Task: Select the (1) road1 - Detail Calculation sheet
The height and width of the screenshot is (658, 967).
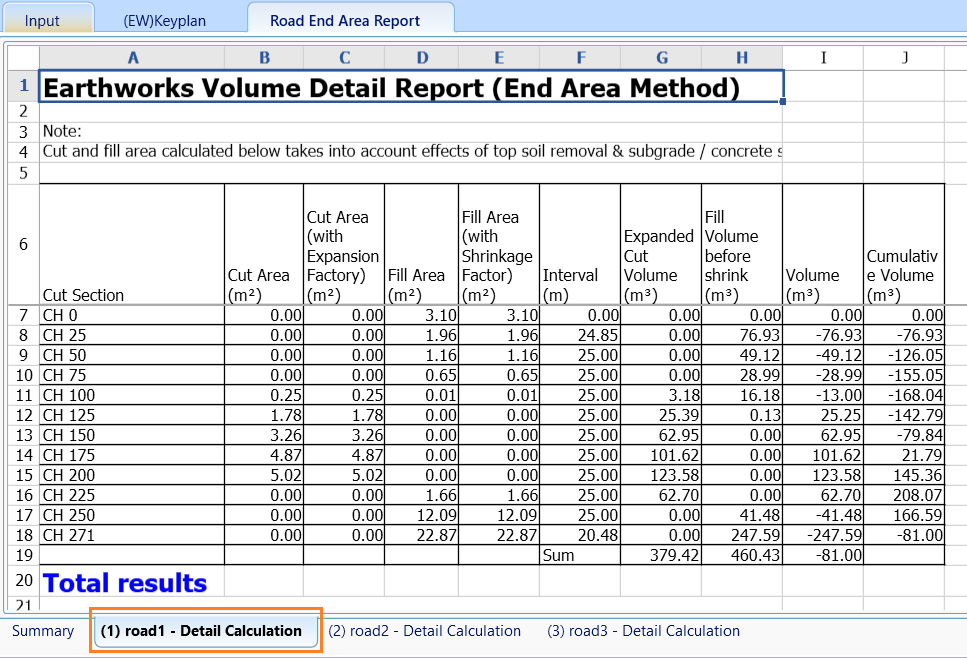Action: click(x=206, y=631)
